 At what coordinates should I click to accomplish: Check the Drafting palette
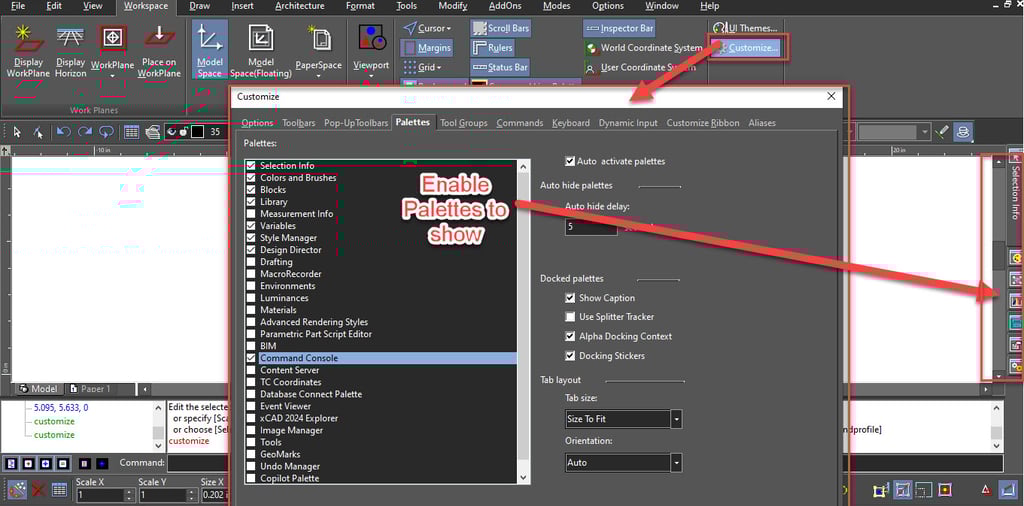click(251, 262)
